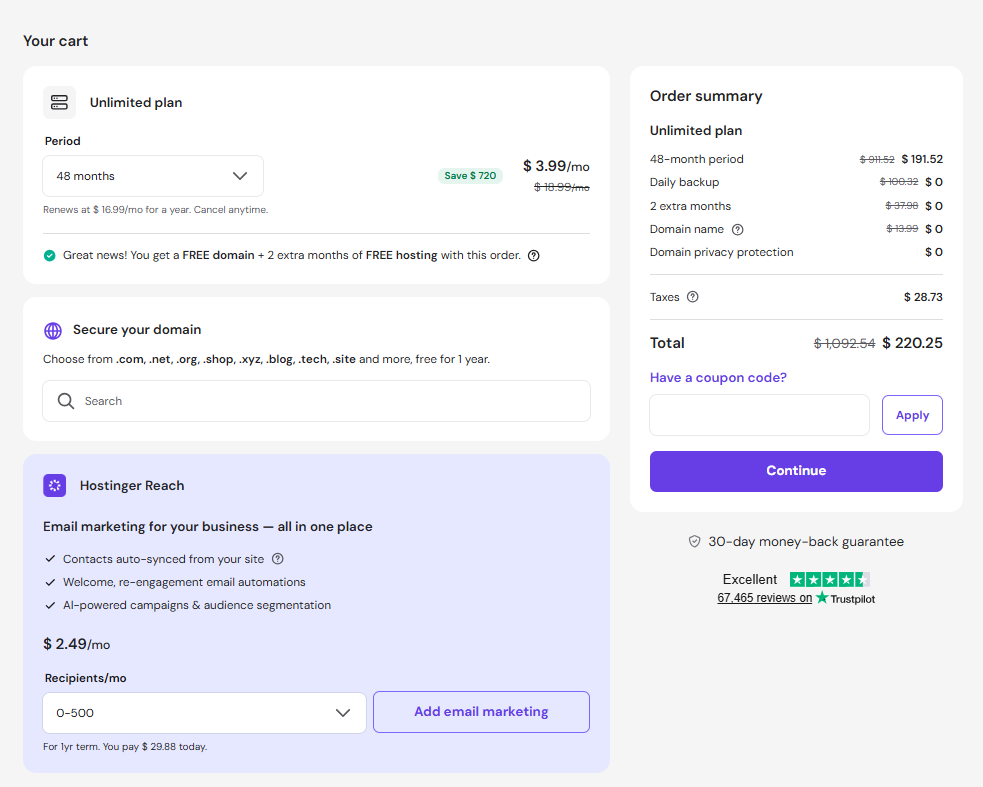Click the 'Choose from .com, .net' description text
The height and width of the screenshot is (787, 983).
coord(266,359)
